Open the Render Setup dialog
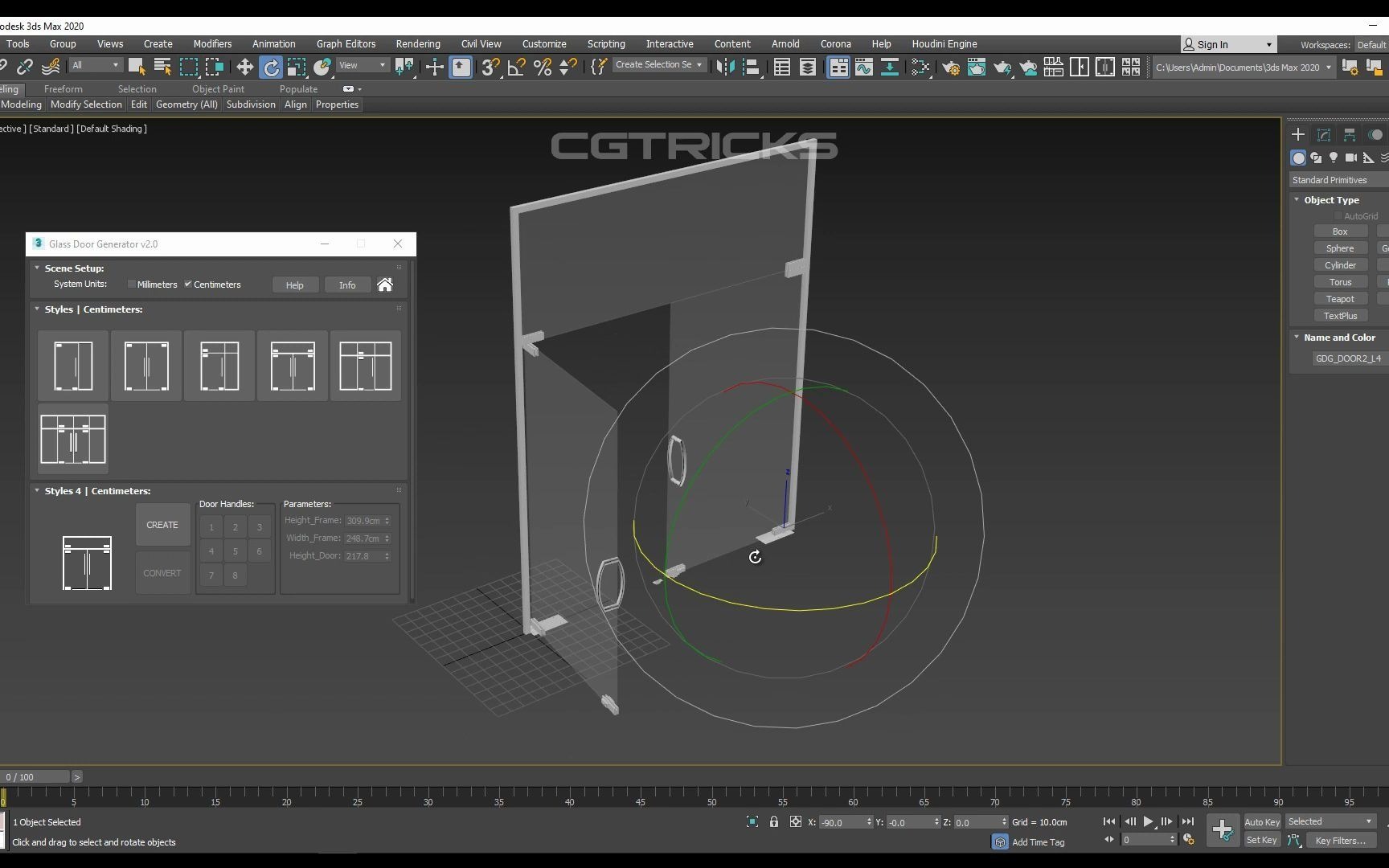The height and width of the screenshot is (868, 1389). click(951, 68)
